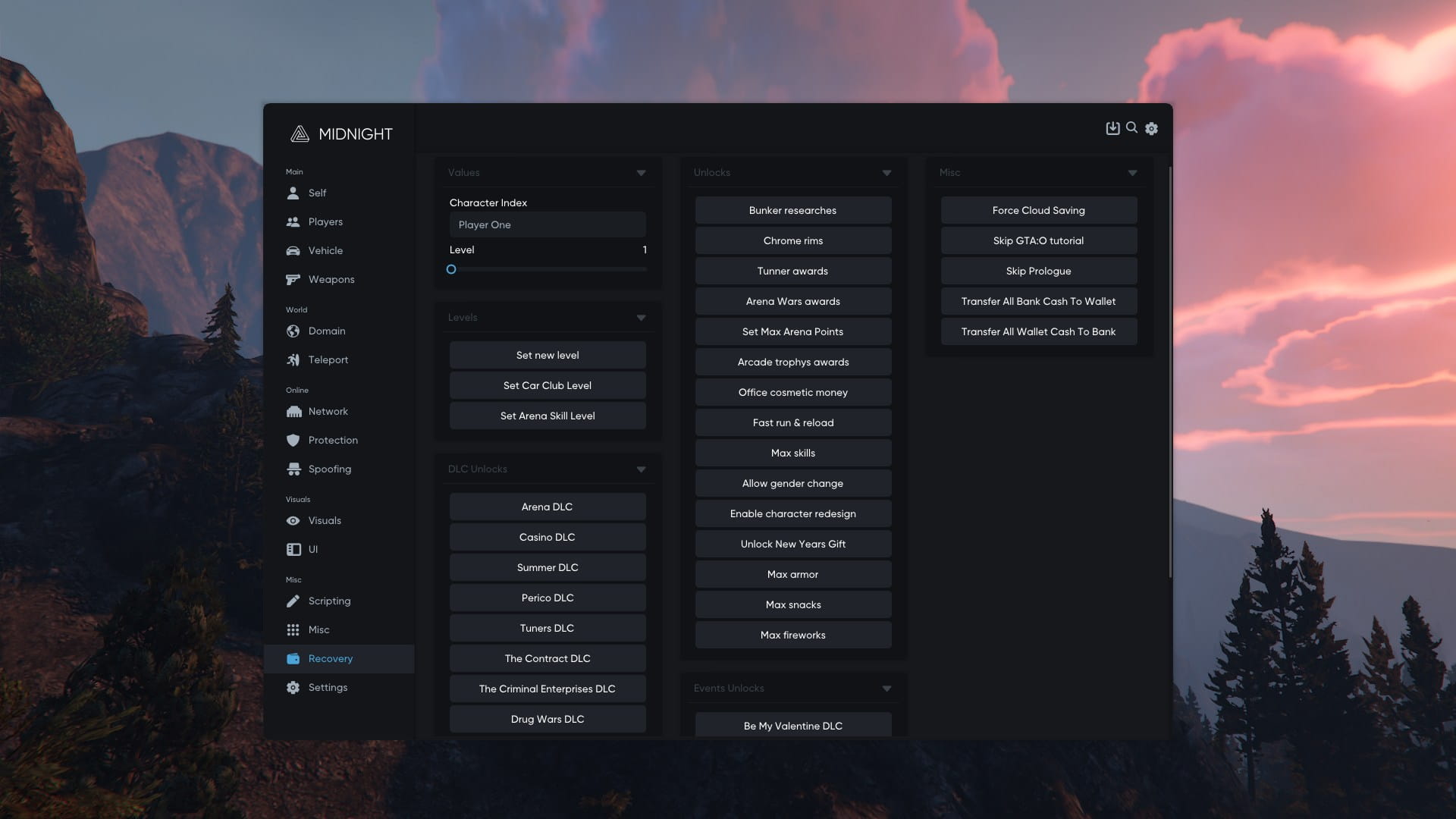The width and height of the screenshot is (1456, 819).
Task: Open the Vehicle car icon section
Action: click(293, 251)
